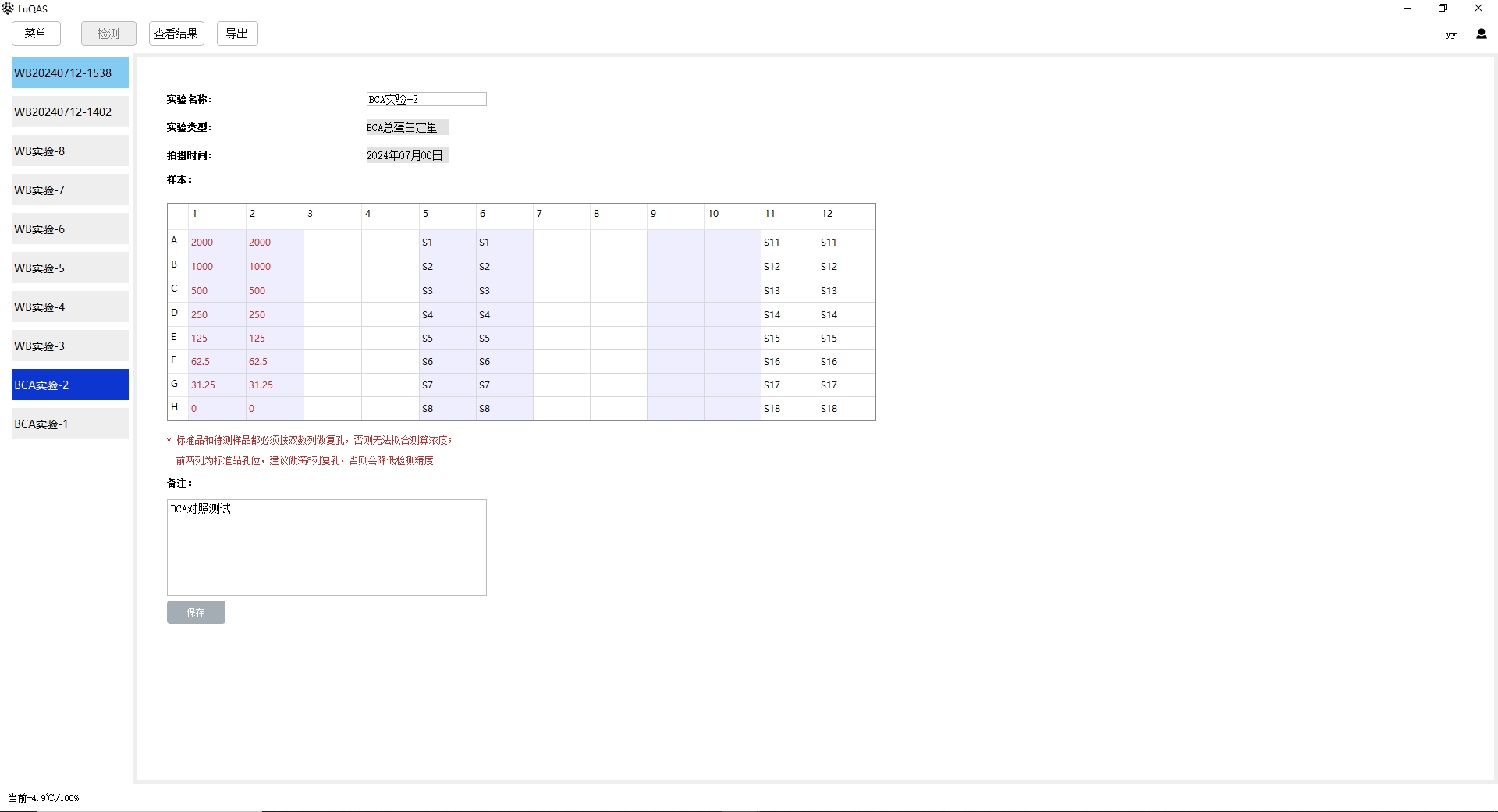Image resolution: width=1498 pixels, height=812 pixels.
Task: Click S13 cell in column 11
Action: pyautogui.click(x=790, y=290)
